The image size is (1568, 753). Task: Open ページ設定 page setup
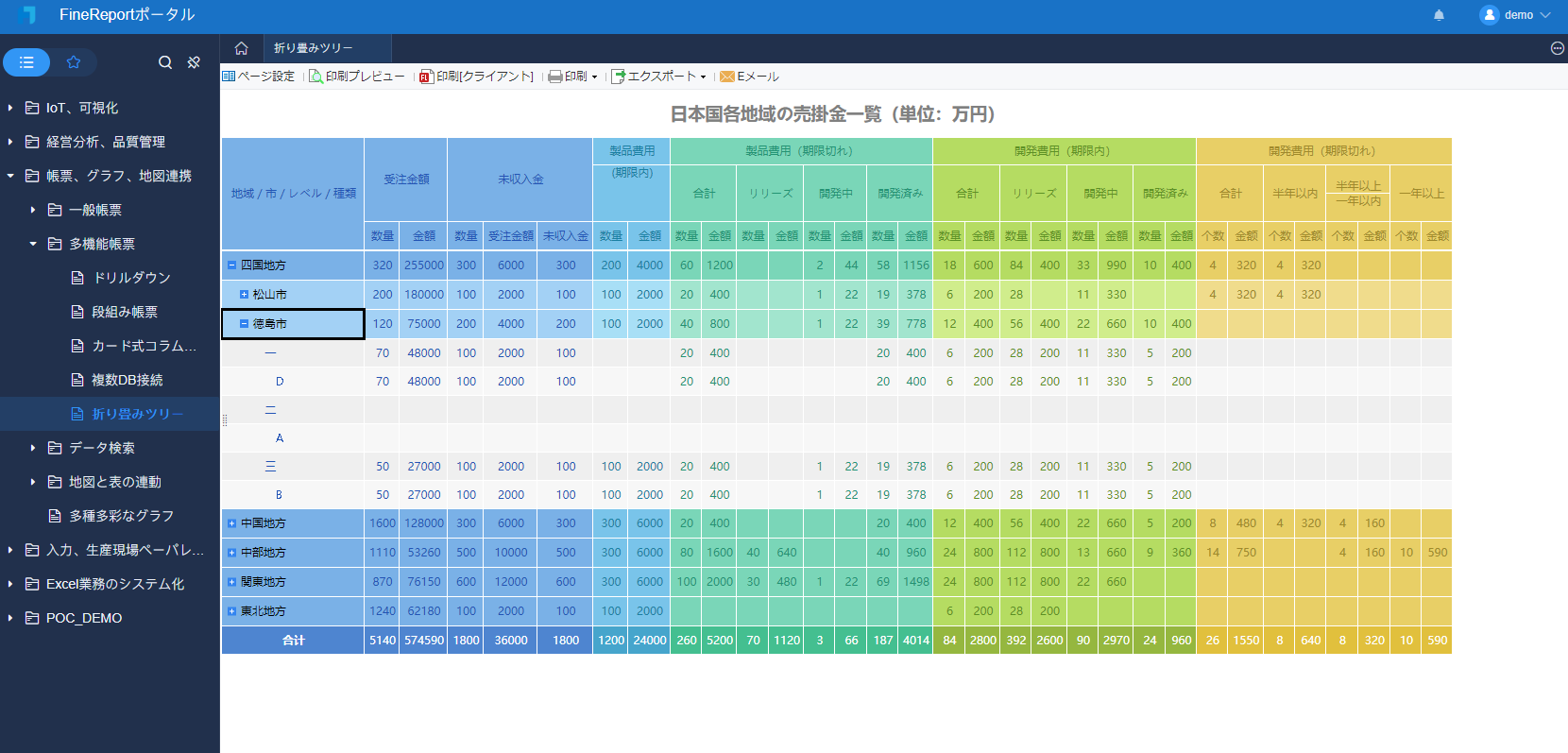(259, 77)
